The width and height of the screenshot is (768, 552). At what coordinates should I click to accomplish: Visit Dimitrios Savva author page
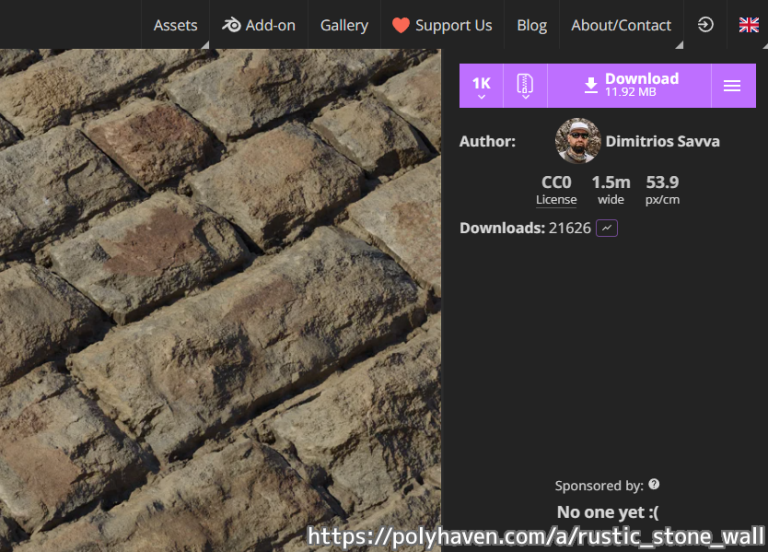[x=662, y=141]
